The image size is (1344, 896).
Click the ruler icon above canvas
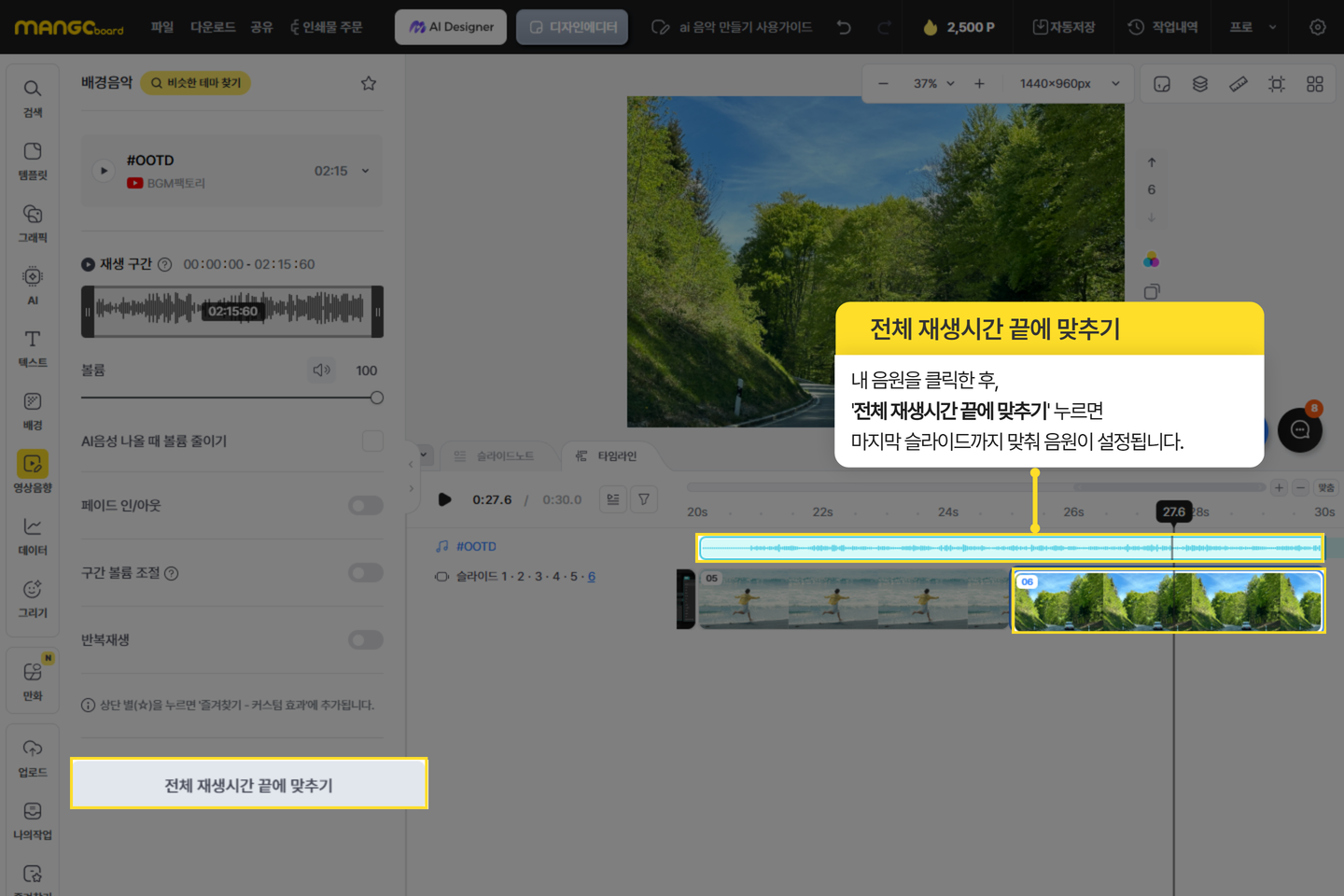1239,84
